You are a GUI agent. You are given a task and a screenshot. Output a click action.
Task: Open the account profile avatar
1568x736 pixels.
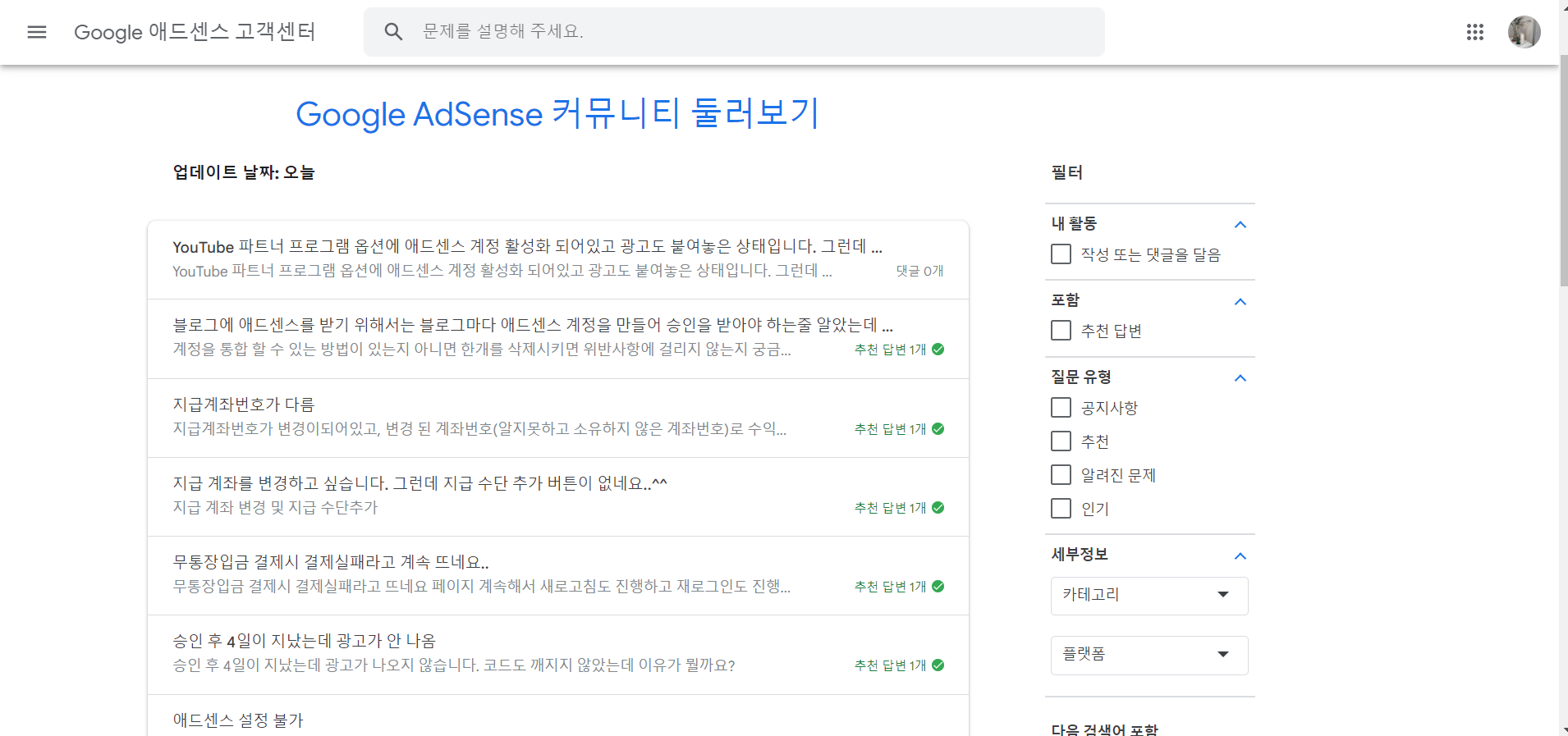pos(1524,32)
